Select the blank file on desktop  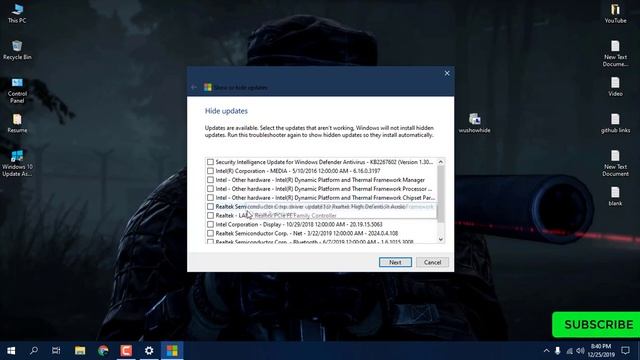[615, 196]
